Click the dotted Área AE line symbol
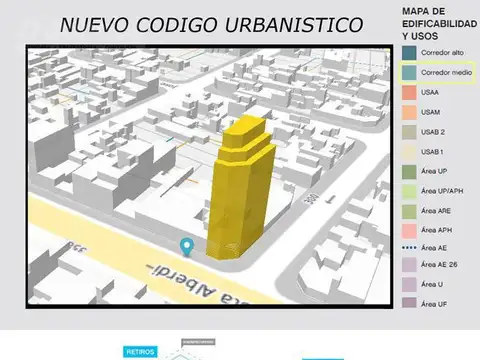This screenshot has width=480, height=360. tap(409, 248)
